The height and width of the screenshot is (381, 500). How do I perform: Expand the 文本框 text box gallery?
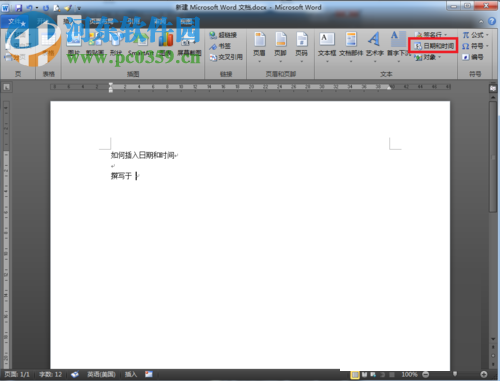tap(327, 48)
